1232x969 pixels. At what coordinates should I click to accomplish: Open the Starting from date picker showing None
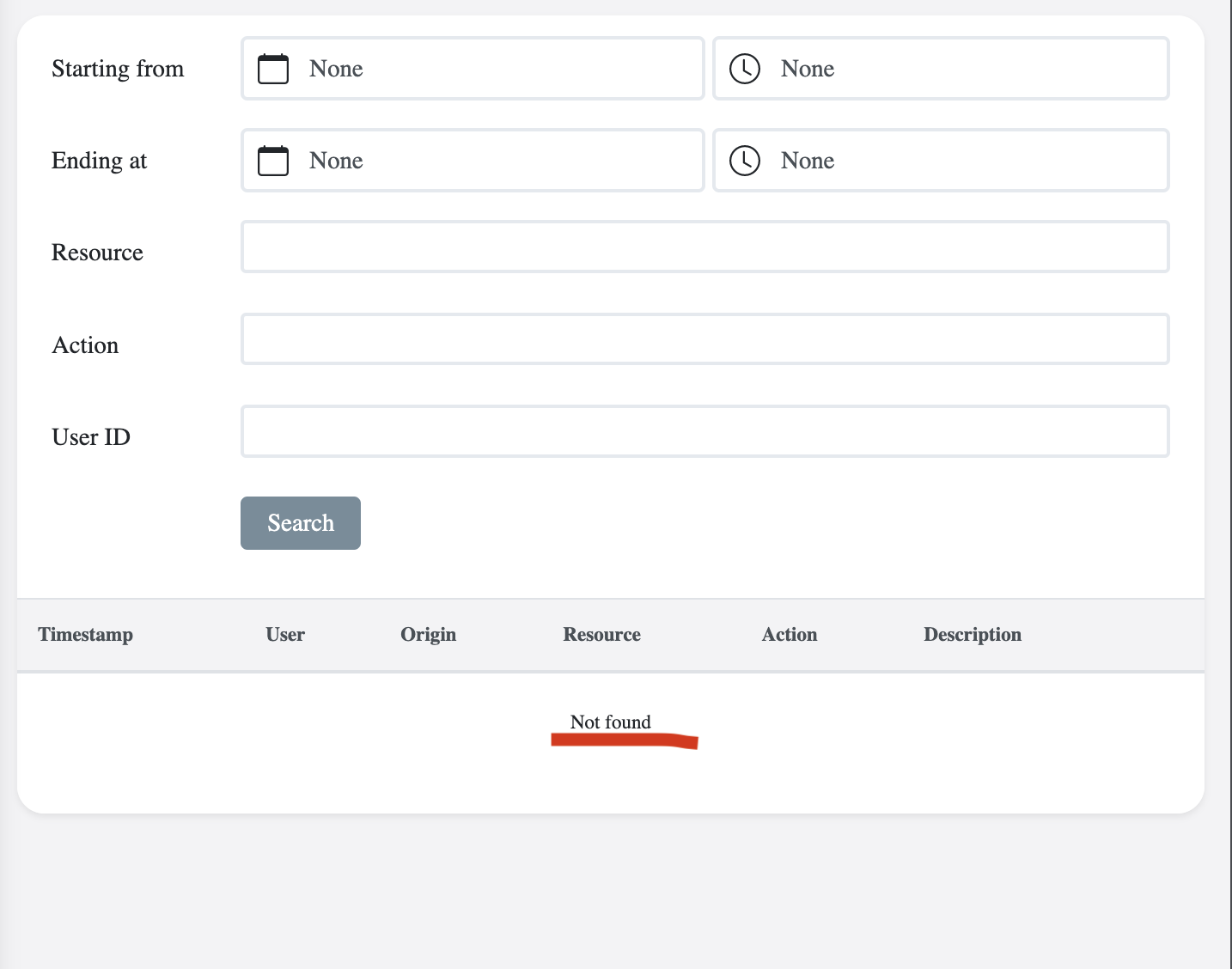pos(473,69)
